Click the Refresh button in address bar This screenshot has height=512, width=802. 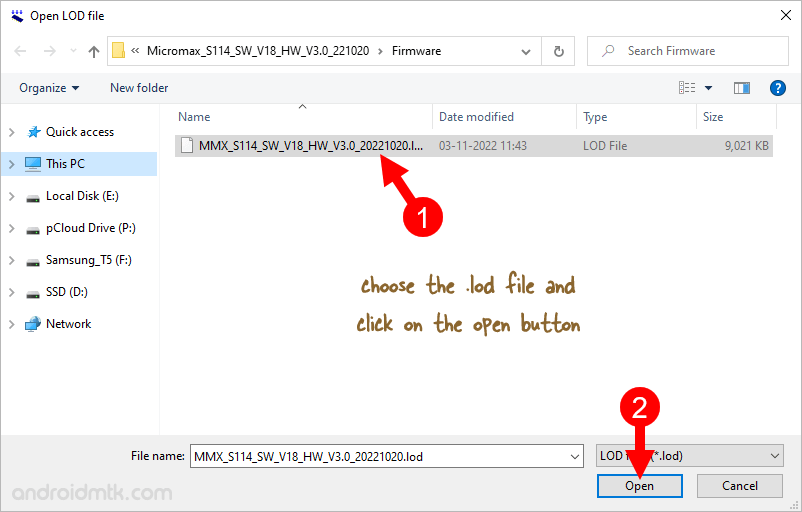(x=558, y=51)
